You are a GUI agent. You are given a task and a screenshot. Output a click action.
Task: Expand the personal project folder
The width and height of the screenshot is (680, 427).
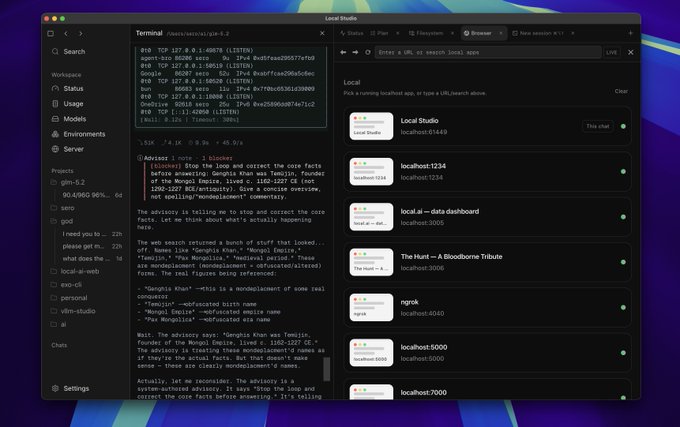pos(69,298)
